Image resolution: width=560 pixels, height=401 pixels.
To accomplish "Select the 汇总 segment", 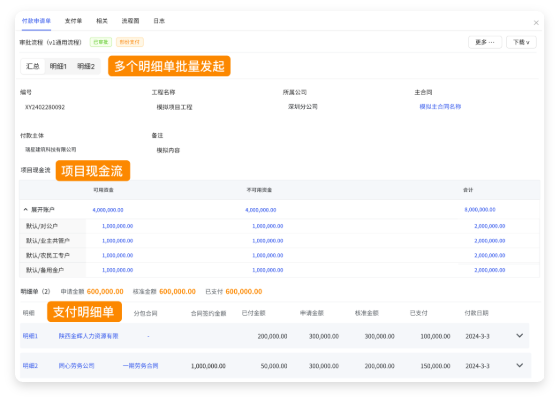I will pos(33,66).
